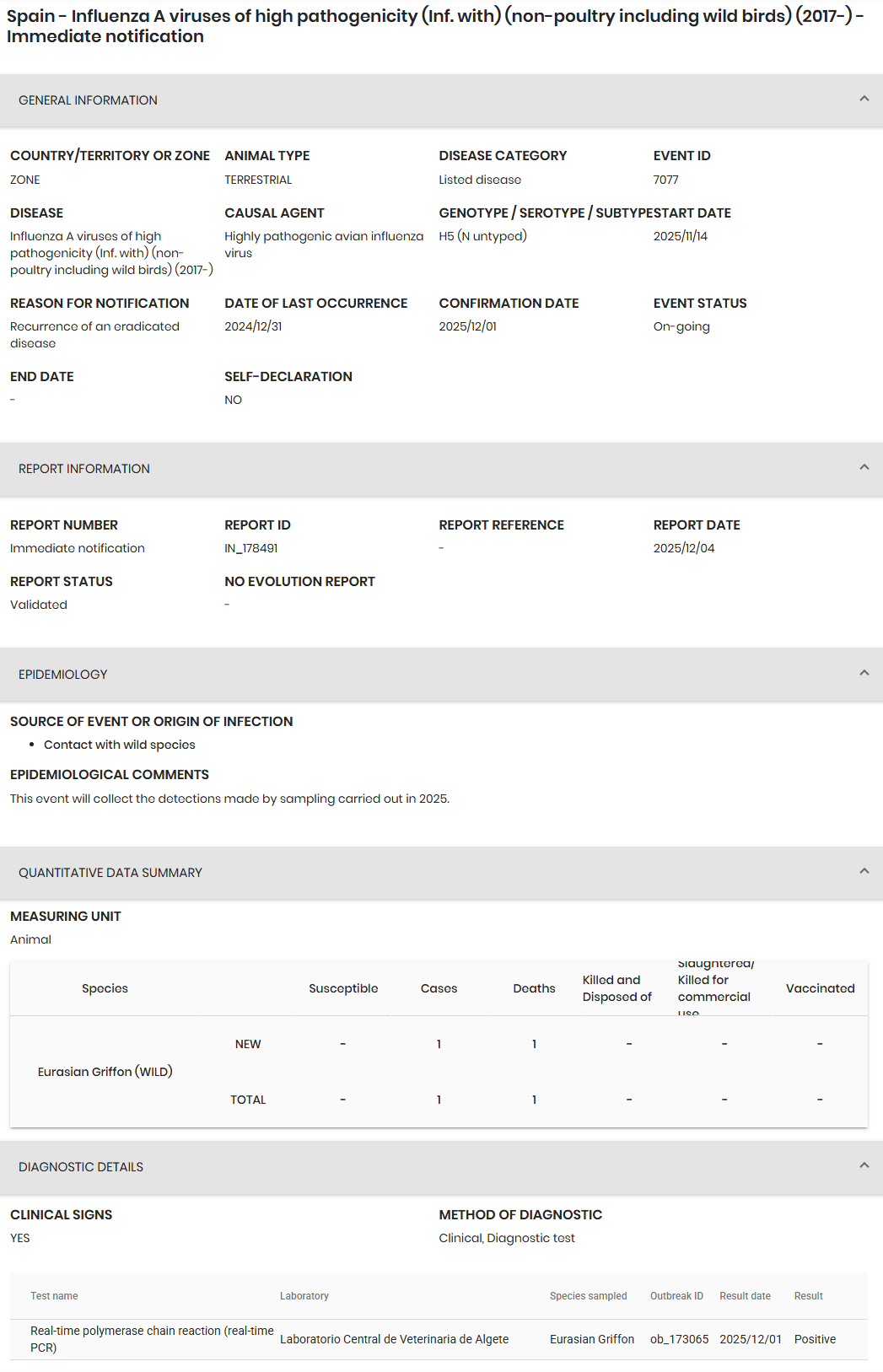Select the Deaths column header
The width and height of the screenshot is (883, 1372).
point(534,988)
